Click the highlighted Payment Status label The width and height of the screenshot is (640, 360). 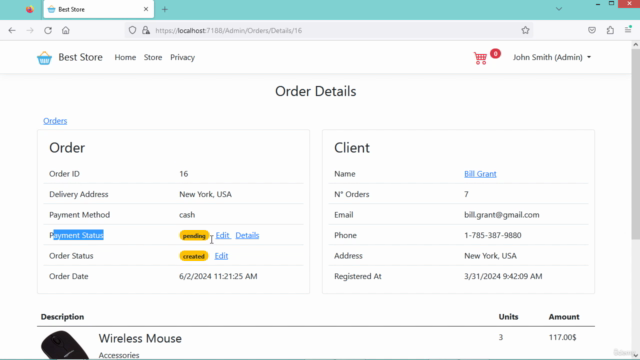tap(76, 235)
